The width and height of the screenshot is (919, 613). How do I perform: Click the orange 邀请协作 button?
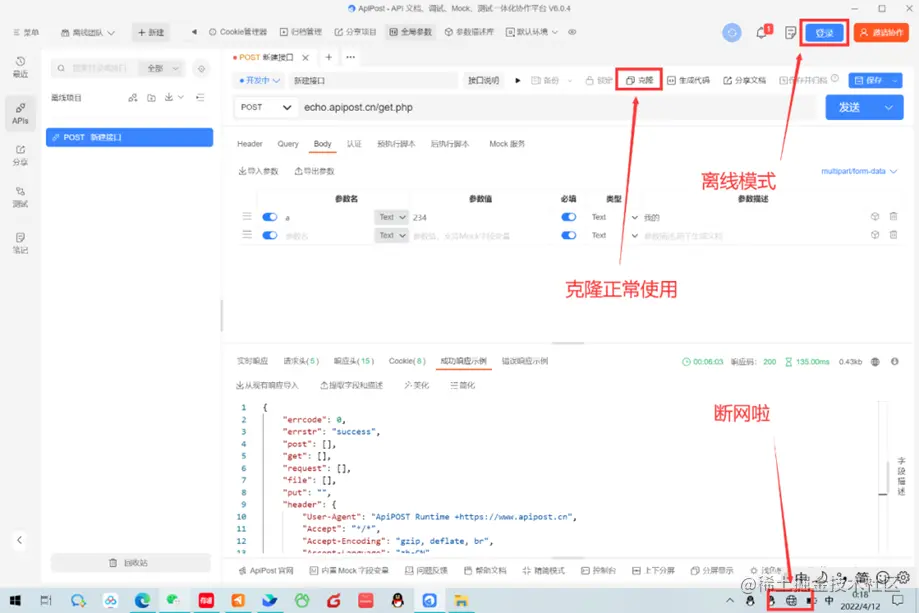(x=881, y=32)
